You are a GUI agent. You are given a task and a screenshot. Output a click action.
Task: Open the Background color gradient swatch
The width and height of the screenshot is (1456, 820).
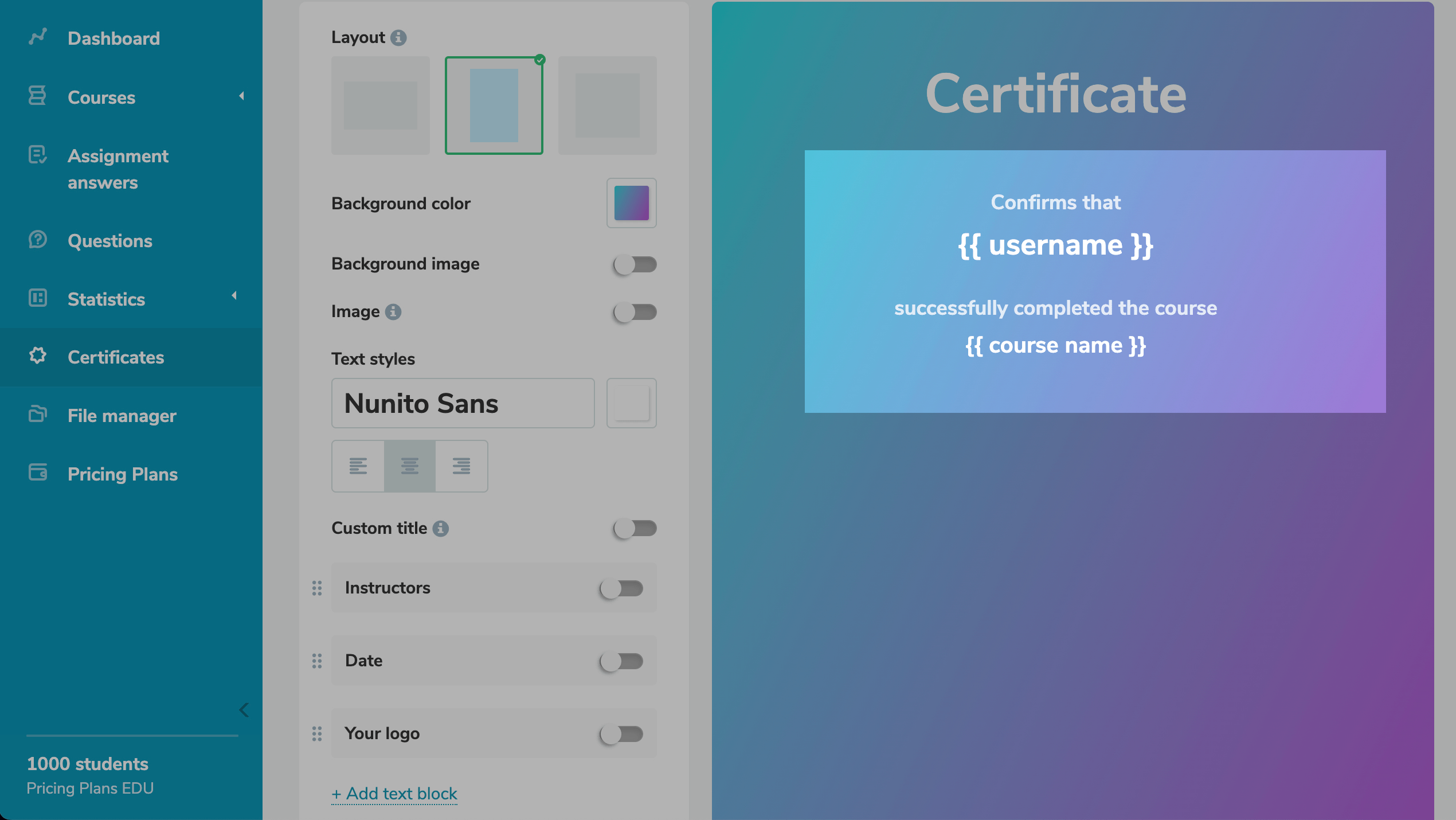click(x=631, y=203)
